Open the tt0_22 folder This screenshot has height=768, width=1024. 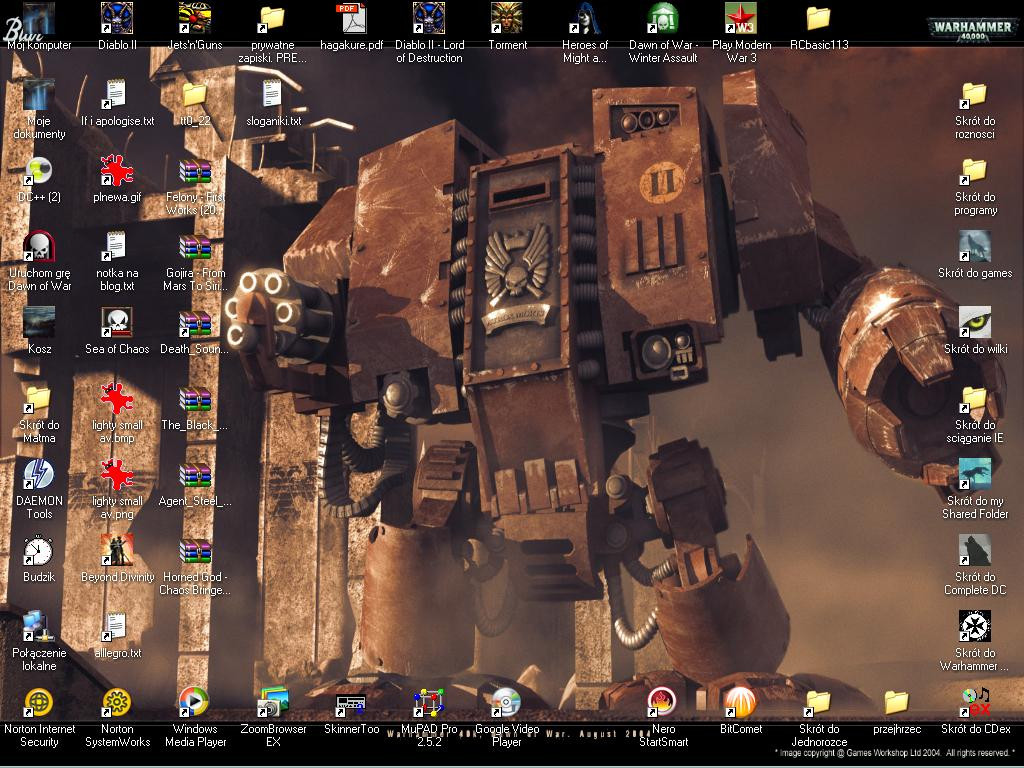[x=195, y=95]
